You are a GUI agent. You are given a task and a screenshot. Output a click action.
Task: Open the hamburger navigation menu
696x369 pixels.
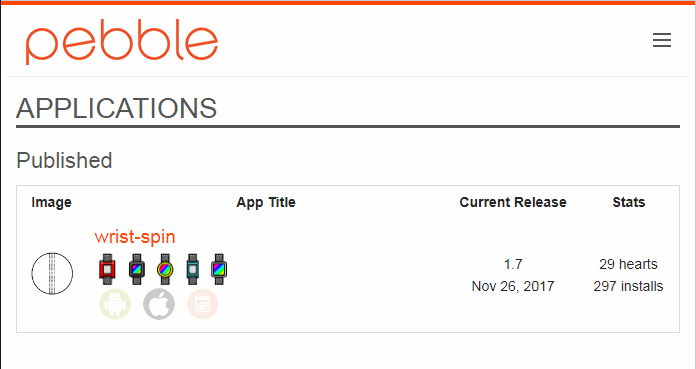661,40
